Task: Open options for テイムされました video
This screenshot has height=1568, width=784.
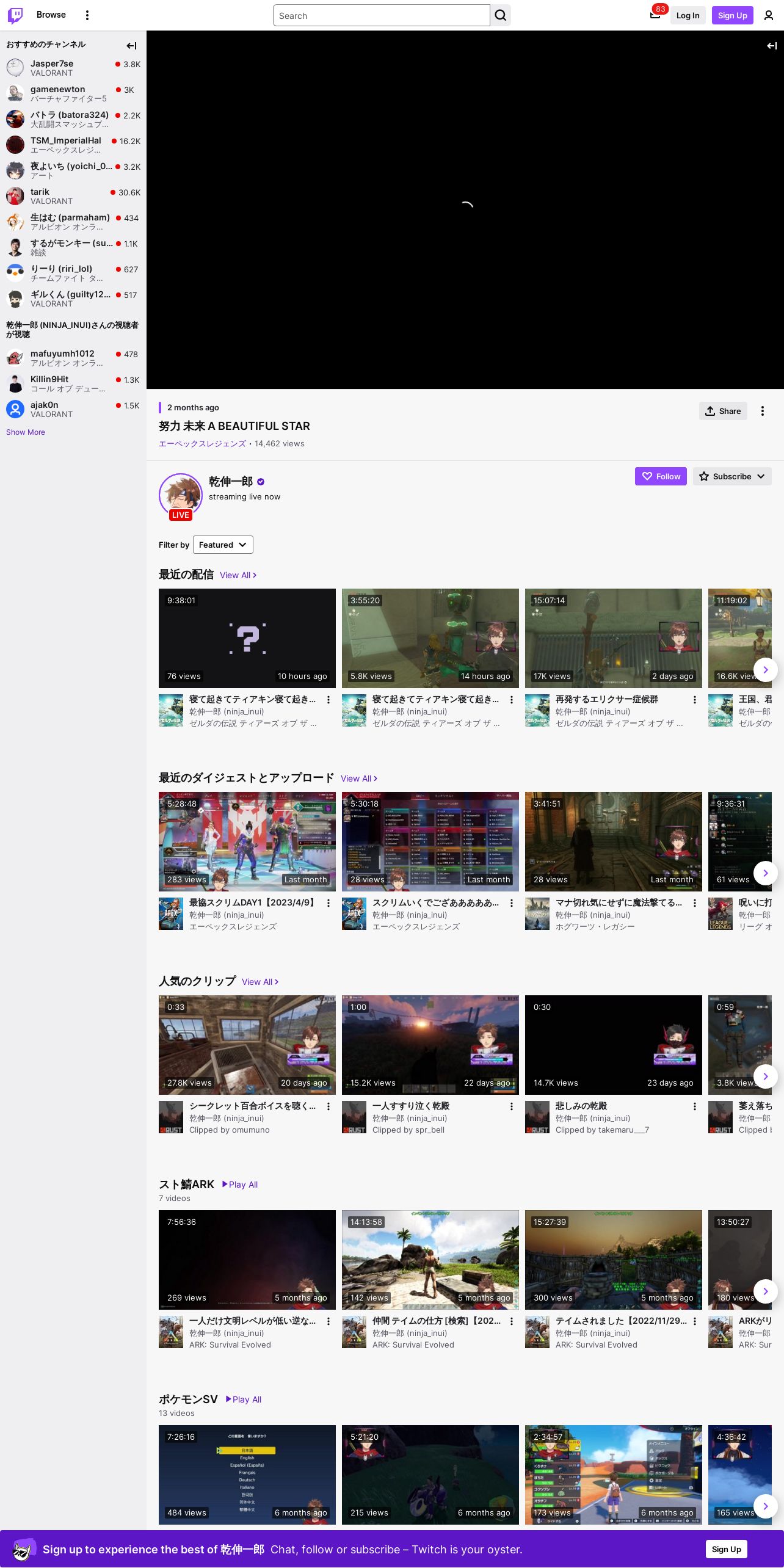Action: (x=695, y=1321)
